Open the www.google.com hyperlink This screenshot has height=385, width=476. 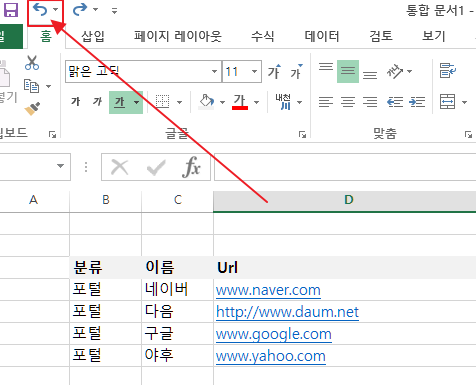(273, 334)
